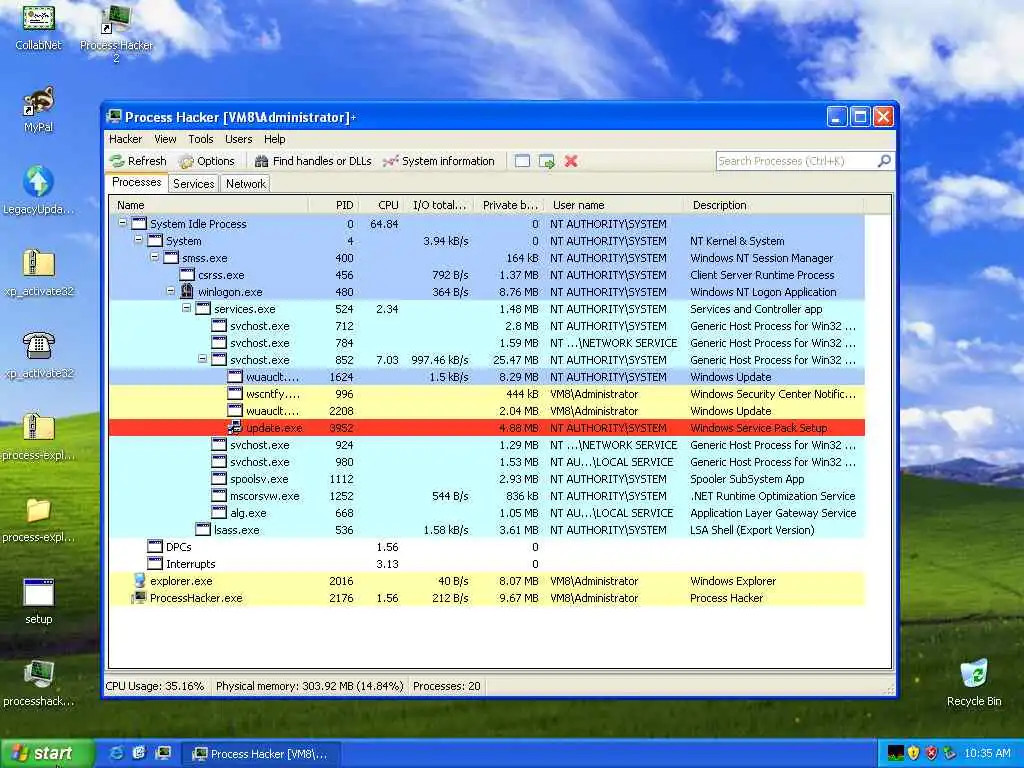The image size is (1024, 768).
Task: Collapse the smss.exe tree node
Action: pyautogui.click(x=155, y=257)
